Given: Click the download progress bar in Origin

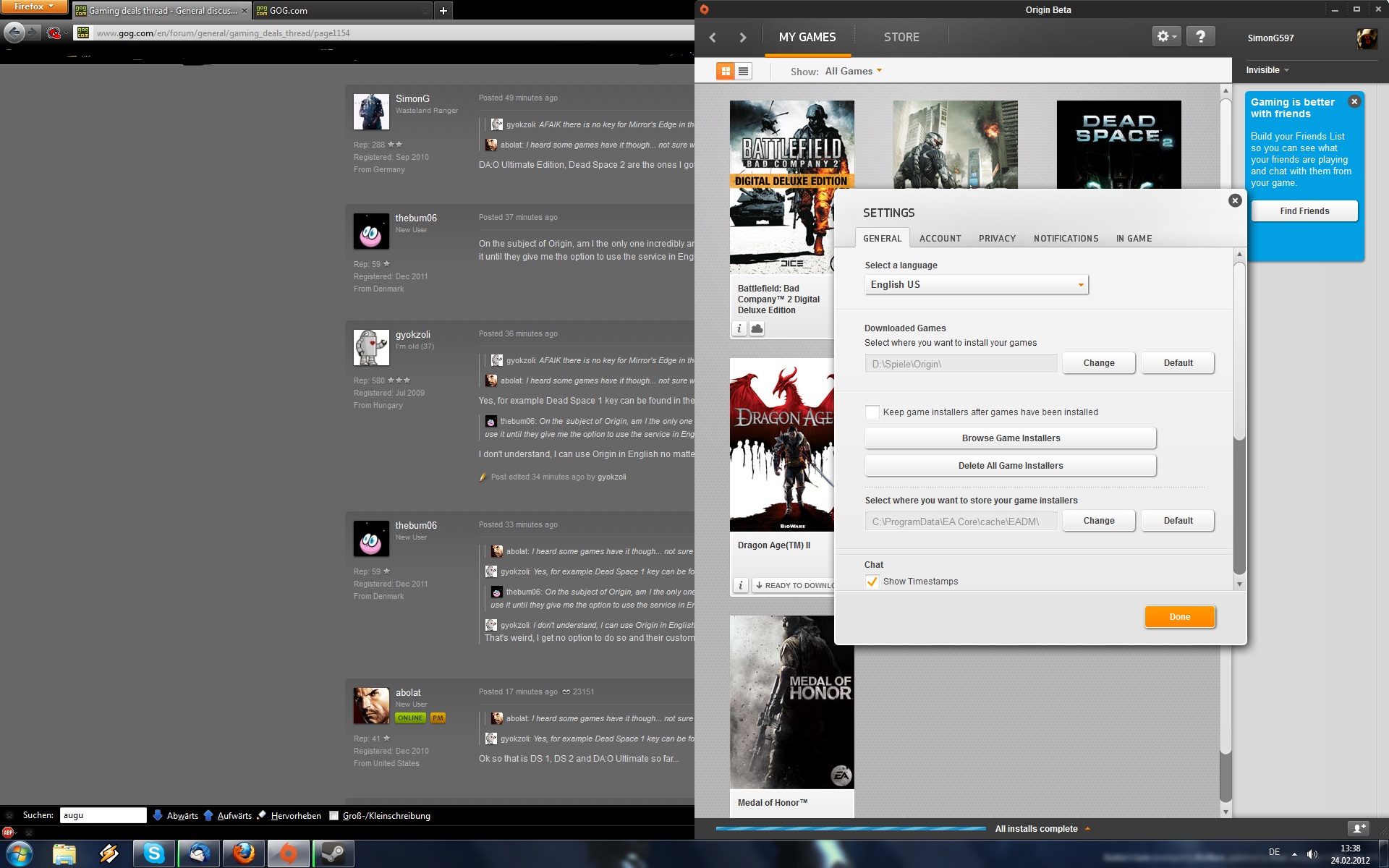Looking at the screenshot, I should 851,829.
